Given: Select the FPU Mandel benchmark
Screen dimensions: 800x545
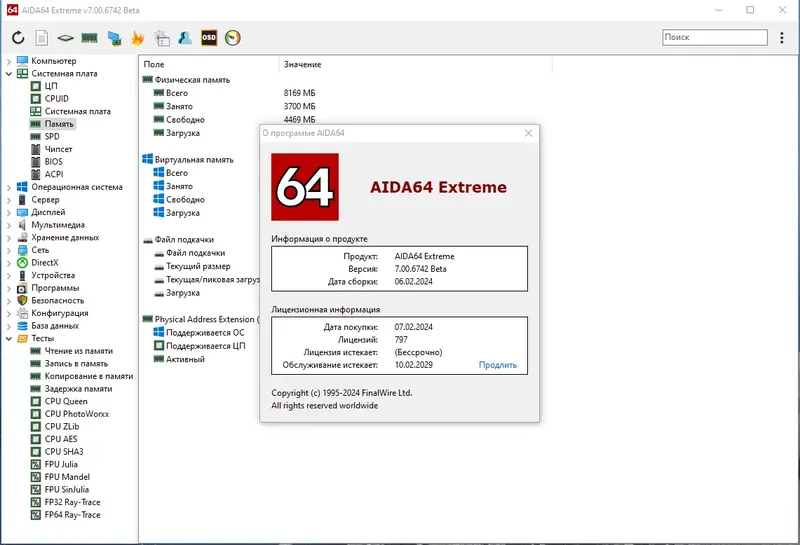Looking at the screenshot, I should point(67,477).
